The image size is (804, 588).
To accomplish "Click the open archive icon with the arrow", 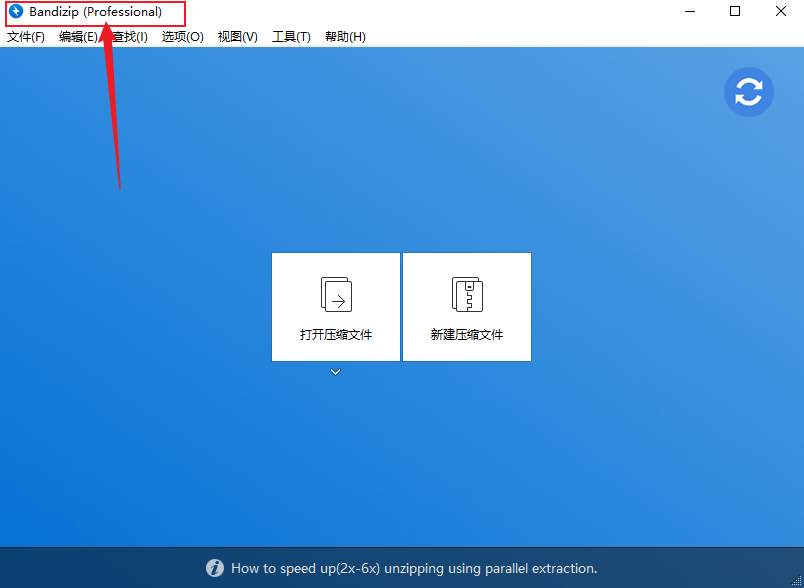I will click(x=336, y=295).
